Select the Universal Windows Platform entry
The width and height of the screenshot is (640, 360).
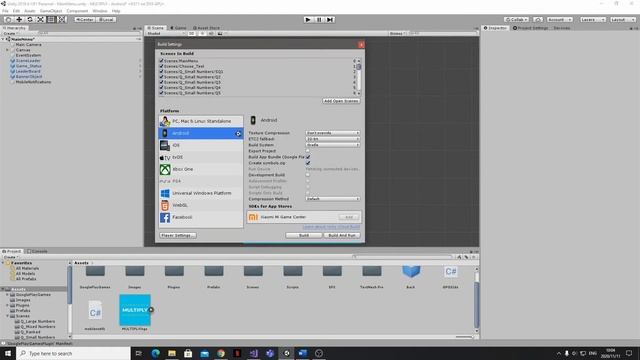[x=201, y=193]
